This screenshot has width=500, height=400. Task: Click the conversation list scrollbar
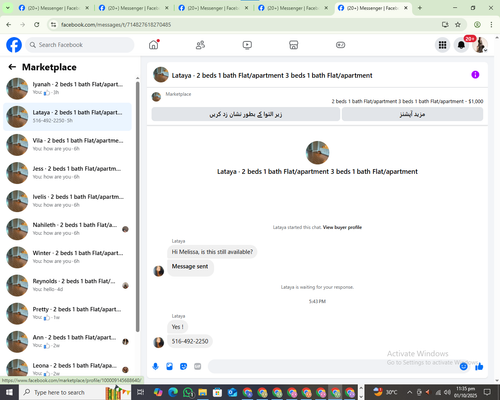click(x=137, y=207)
